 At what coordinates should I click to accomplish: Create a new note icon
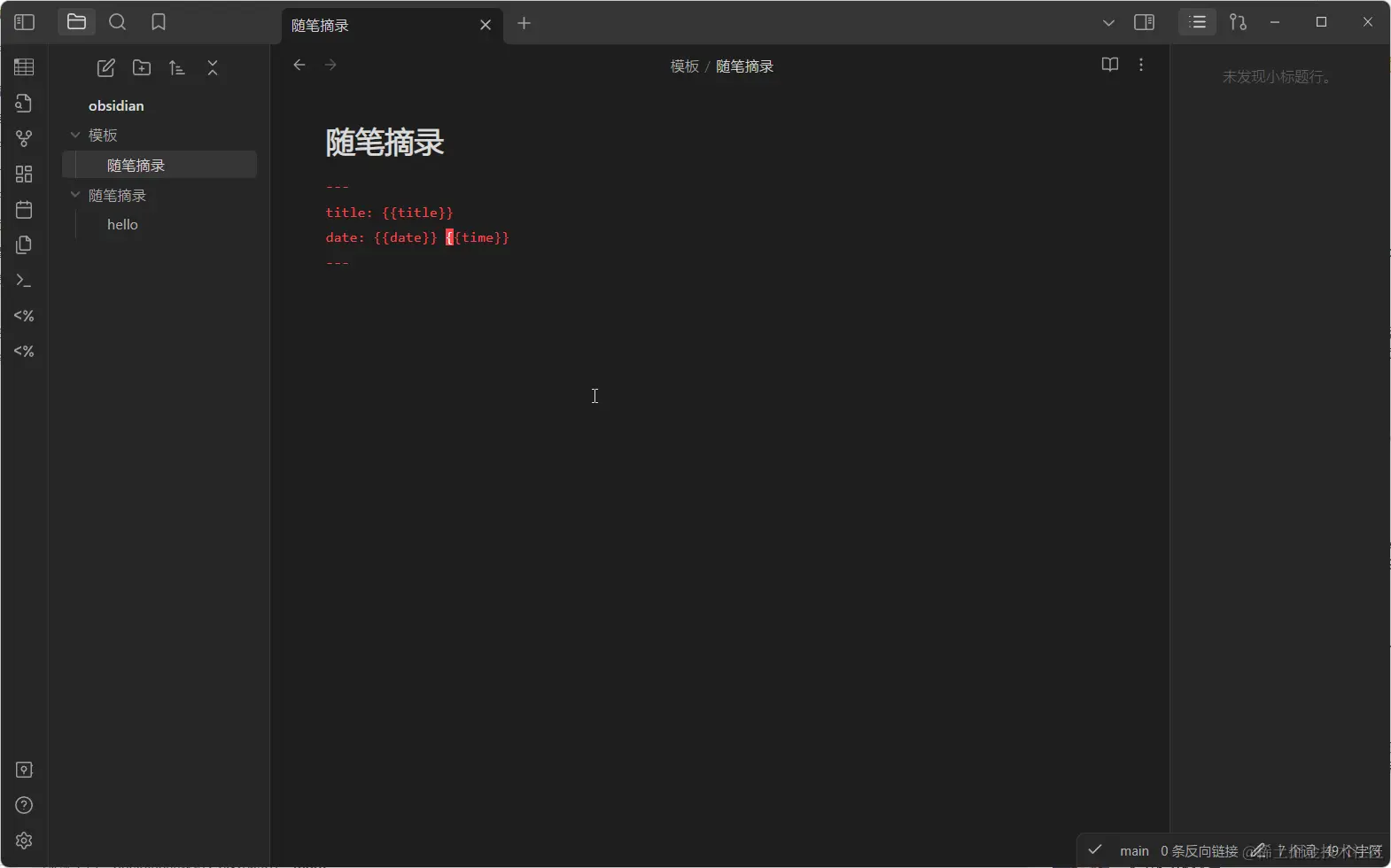106,67
